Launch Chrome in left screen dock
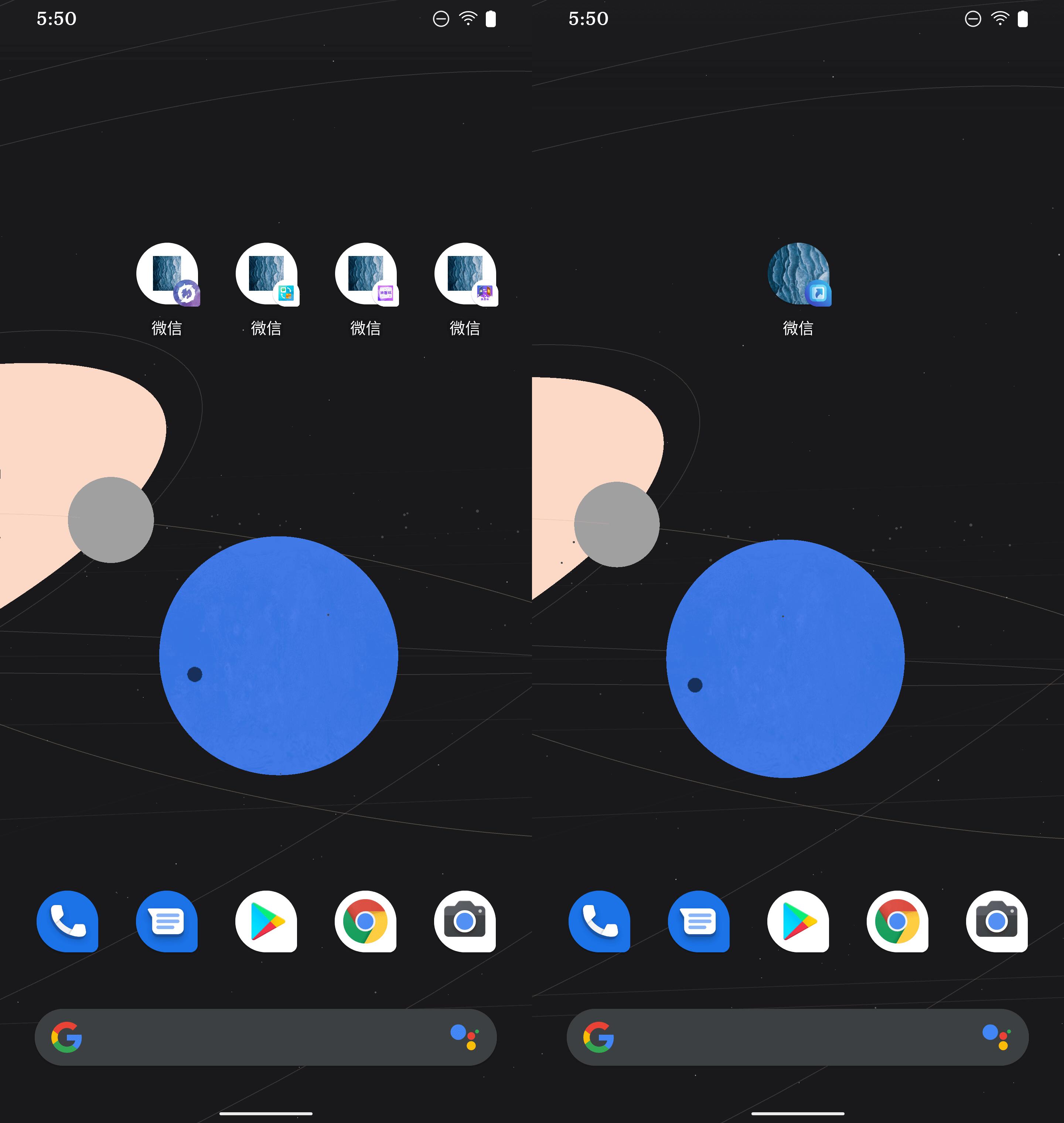The image size is (1064, 1123). [x=365, y=921]
